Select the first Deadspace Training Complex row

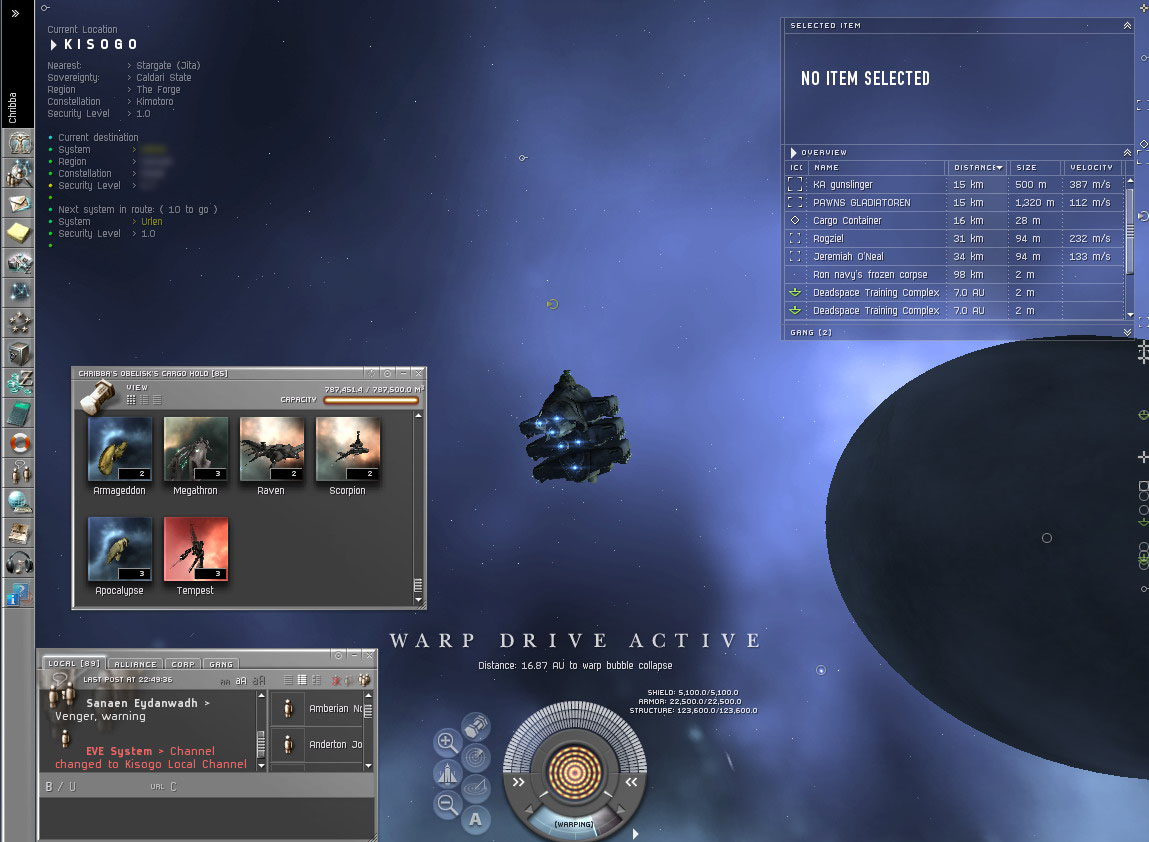(954, 292)
